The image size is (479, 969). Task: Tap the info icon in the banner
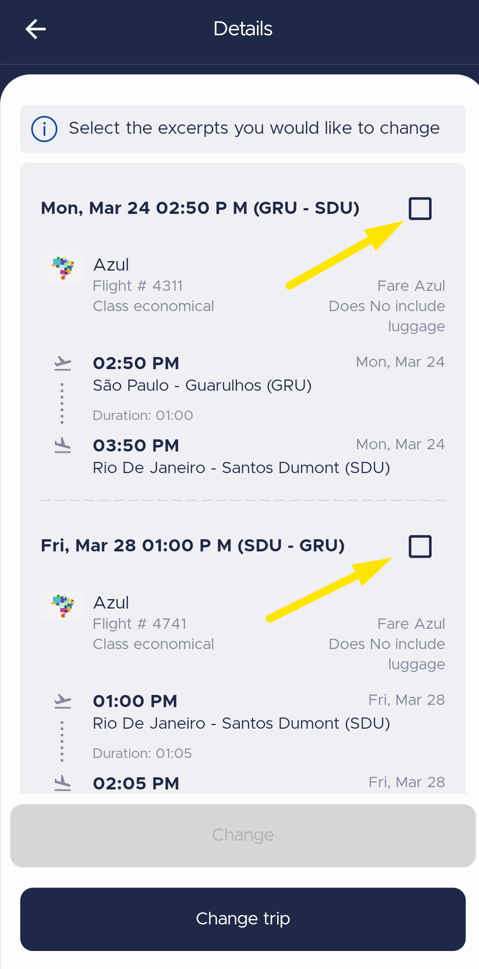(x=45, y=129)
